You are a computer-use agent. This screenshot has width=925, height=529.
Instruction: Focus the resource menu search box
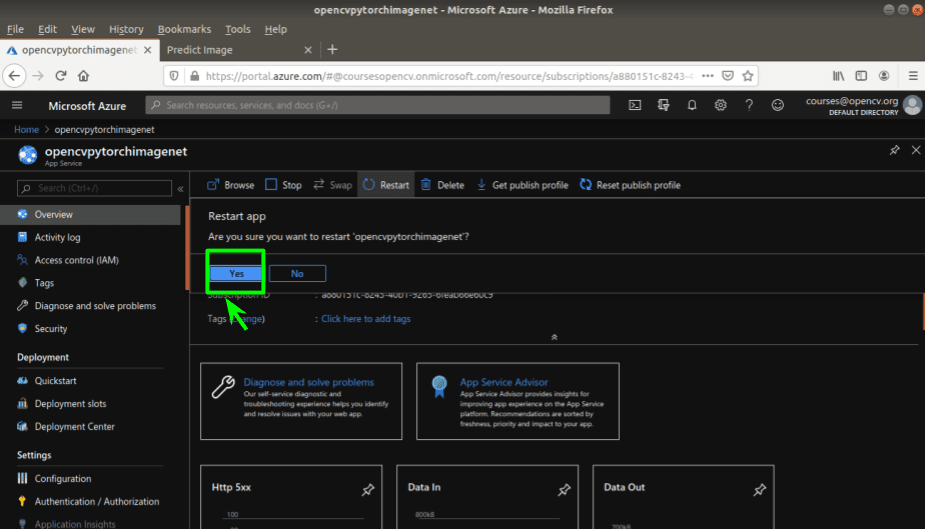[94, 188]
